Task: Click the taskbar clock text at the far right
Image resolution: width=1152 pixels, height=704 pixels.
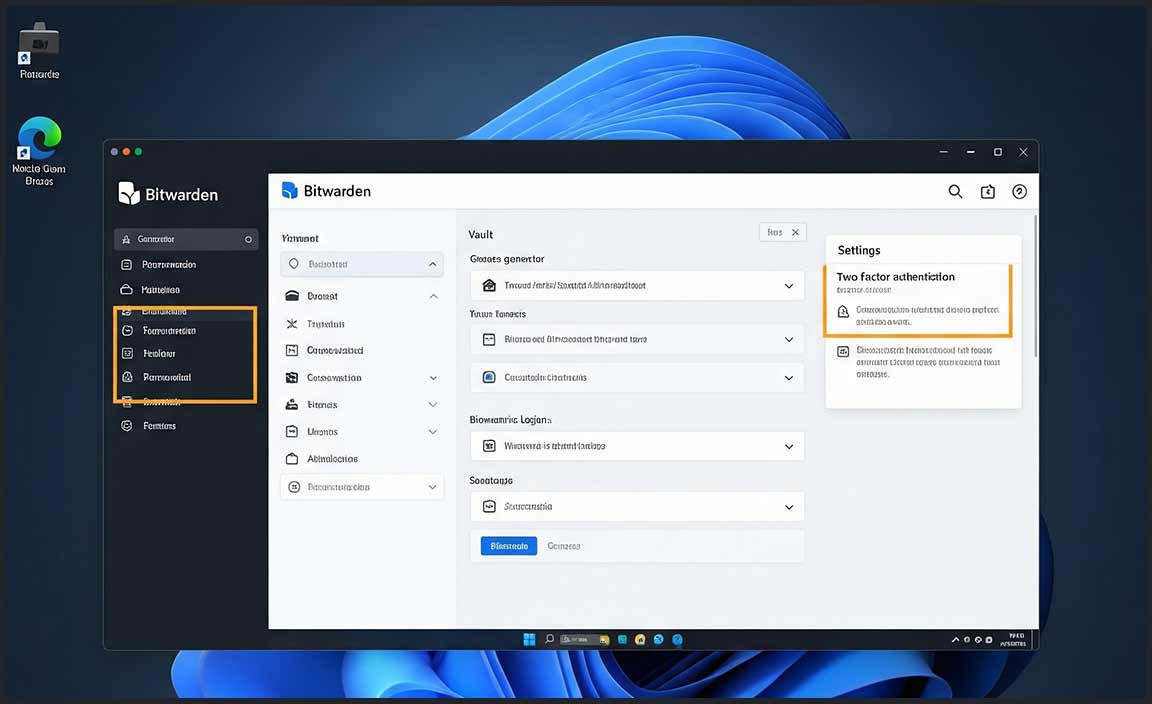Action: coord(1013,640)
